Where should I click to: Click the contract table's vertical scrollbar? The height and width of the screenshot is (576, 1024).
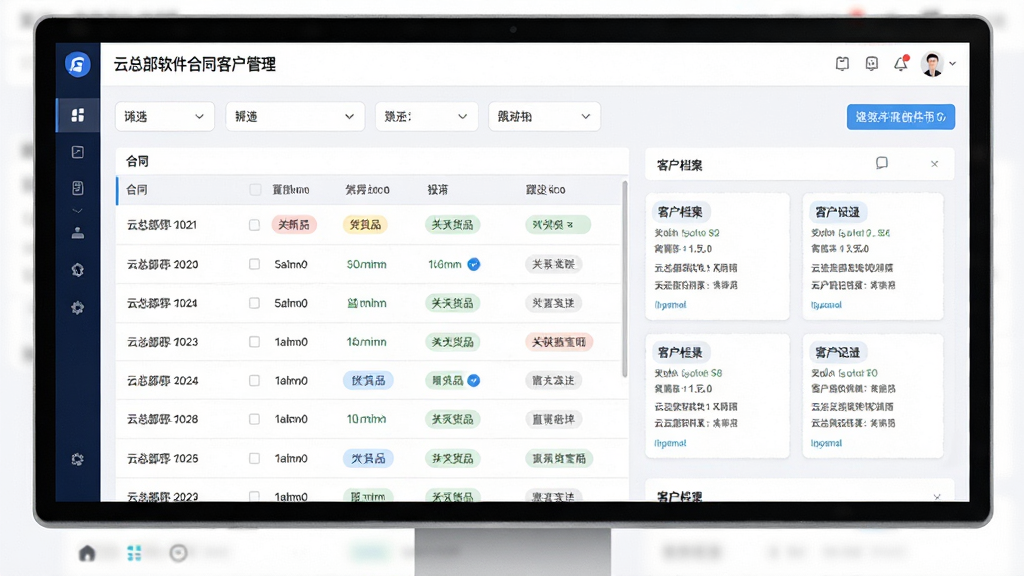point(625,279)
